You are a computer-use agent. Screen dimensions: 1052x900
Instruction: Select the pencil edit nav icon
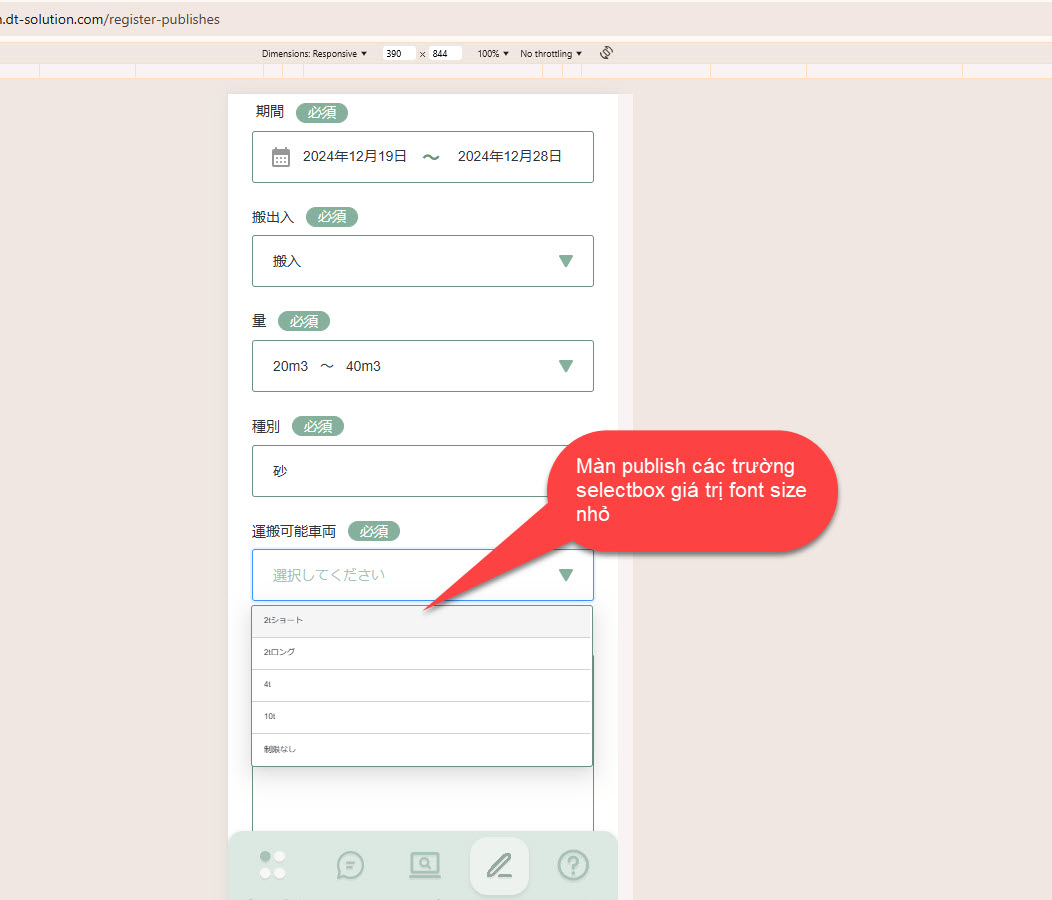[x=499, y=865]
